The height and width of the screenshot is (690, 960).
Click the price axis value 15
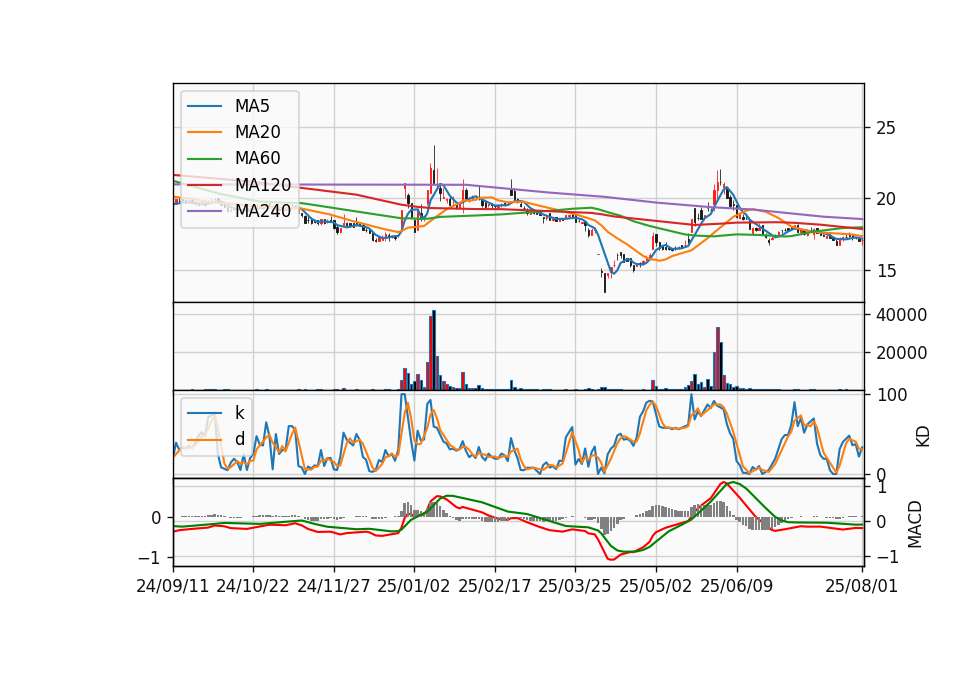point(886,271)
